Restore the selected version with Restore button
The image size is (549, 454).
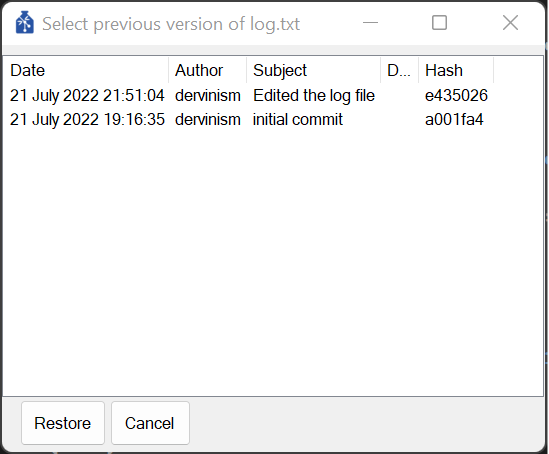63,423
